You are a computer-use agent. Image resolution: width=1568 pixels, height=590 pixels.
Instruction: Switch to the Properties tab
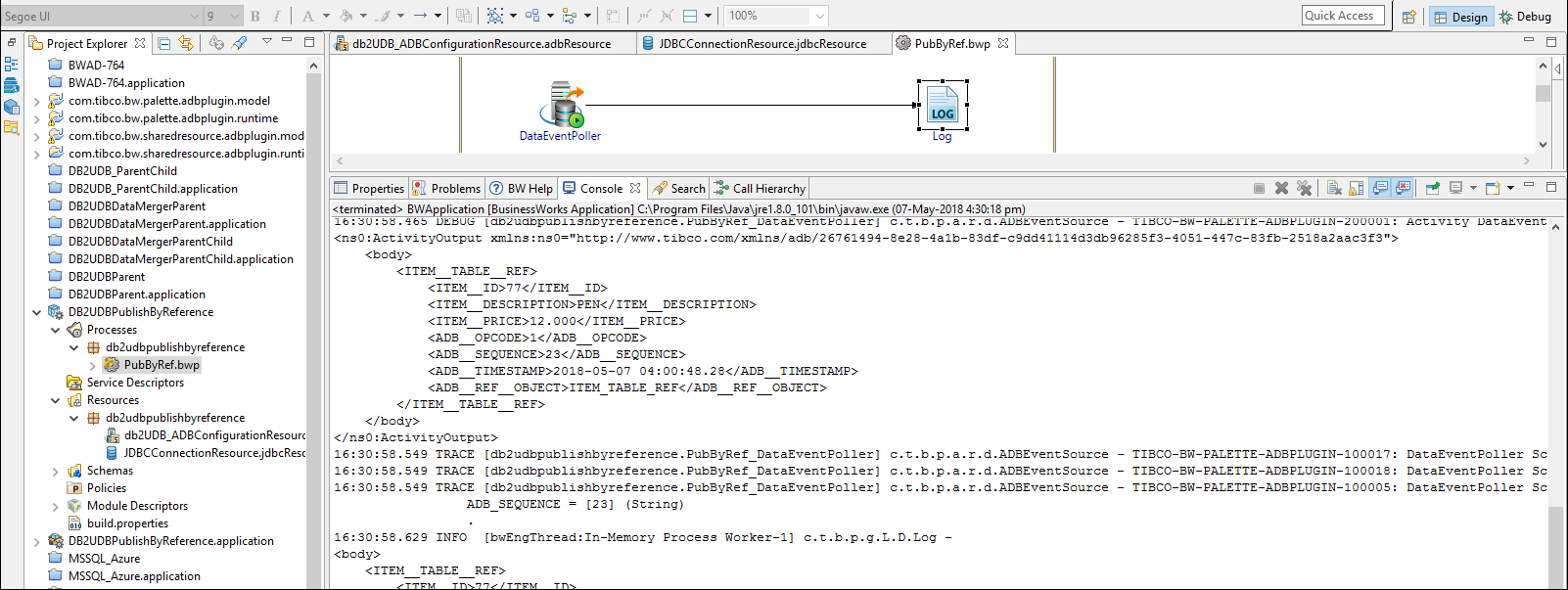[369, 189]
